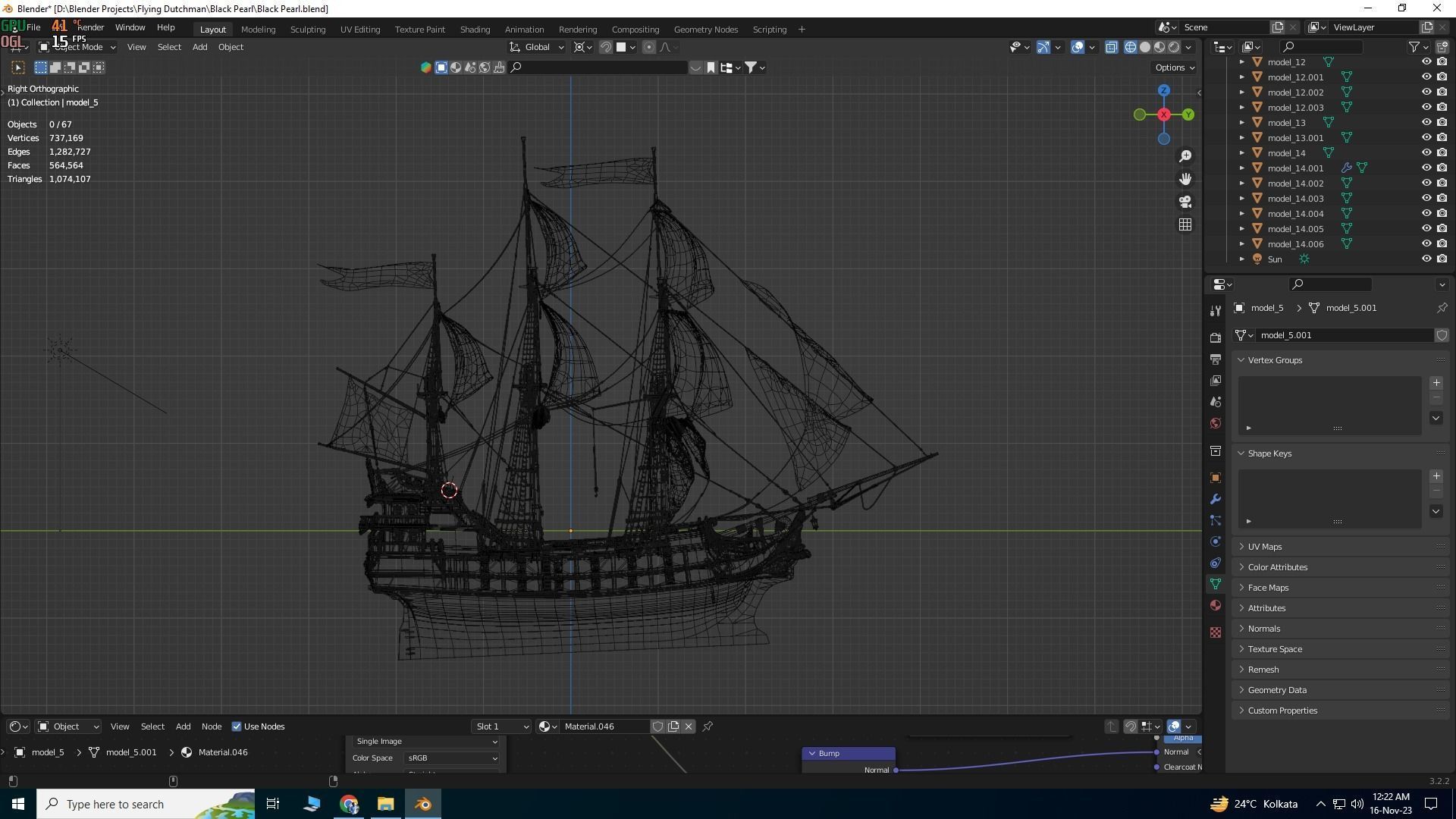The image size is (1456, 819).
Task: Toggle Use Nodes checkbox
Action: click(x=237, y=726)
